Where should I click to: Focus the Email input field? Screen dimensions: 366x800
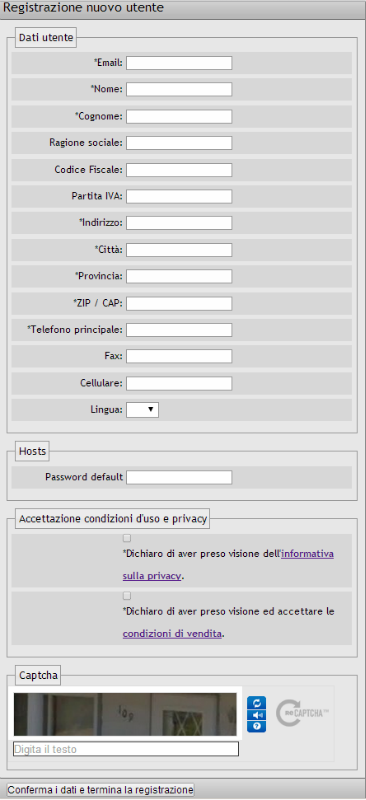point(179,63)
